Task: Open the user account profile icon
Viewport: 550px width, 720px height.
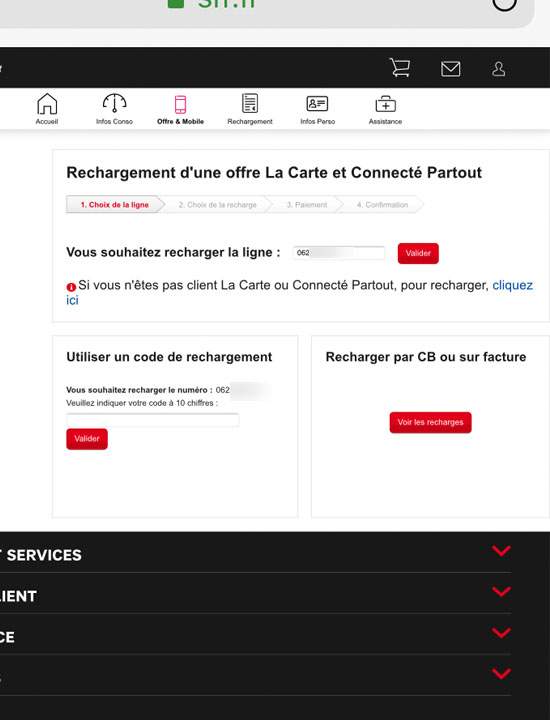Action: click(x=499, y=69)
